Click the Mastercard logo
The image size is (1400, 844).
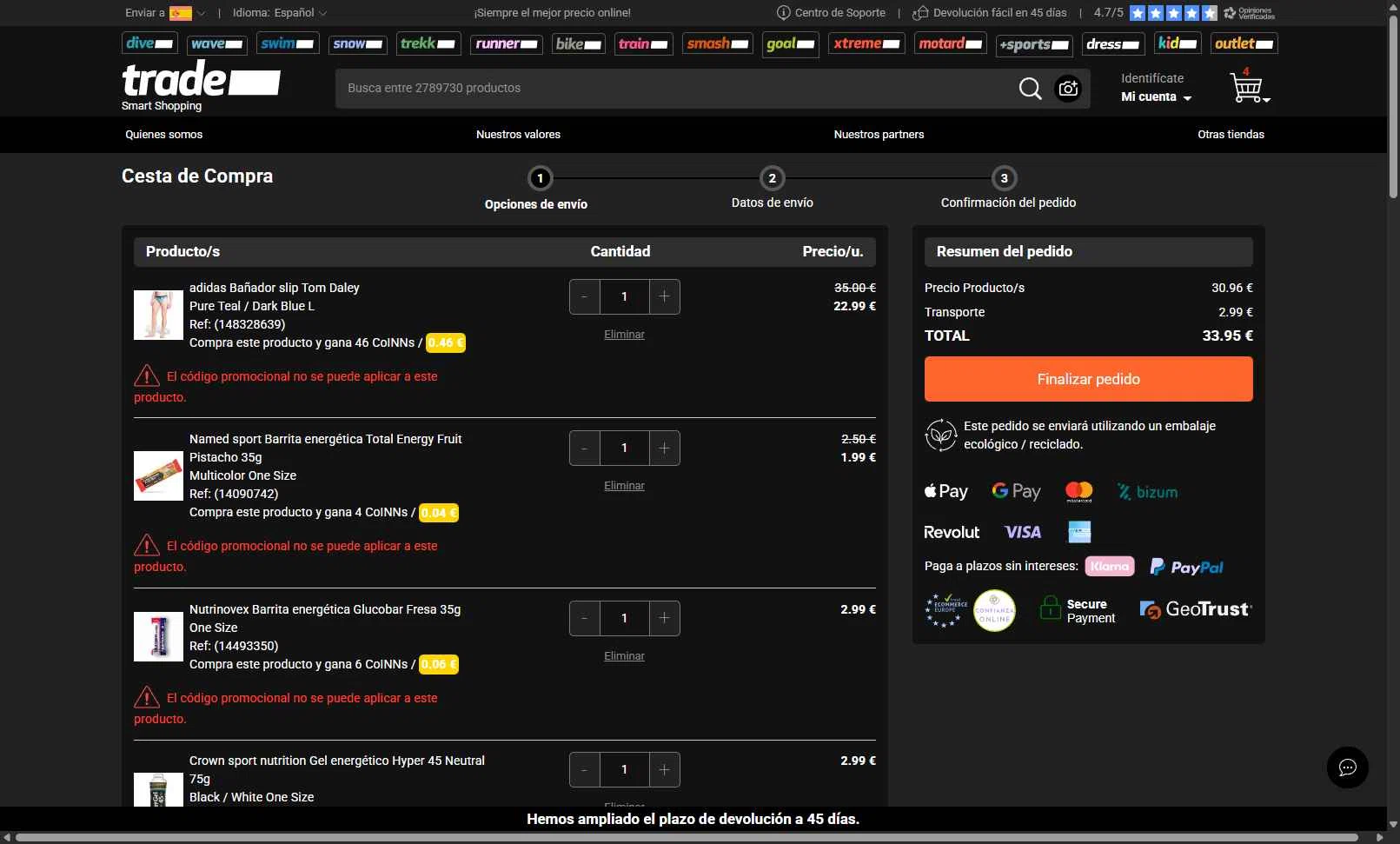point(1078,492)
